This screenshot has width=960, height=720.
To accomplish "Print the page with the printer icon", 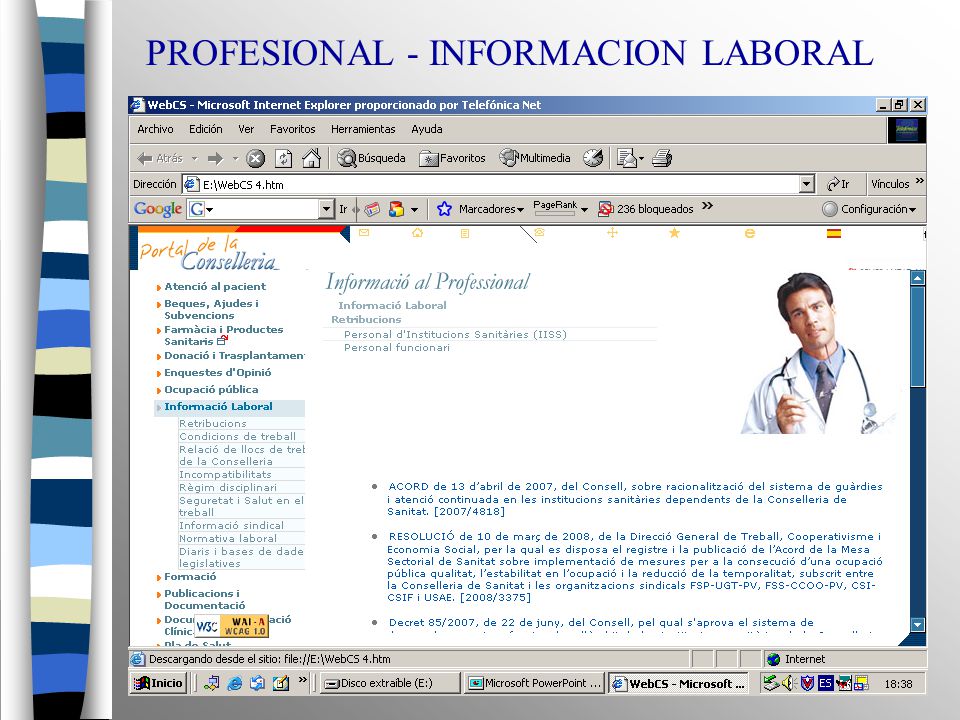I will point(662,158).
